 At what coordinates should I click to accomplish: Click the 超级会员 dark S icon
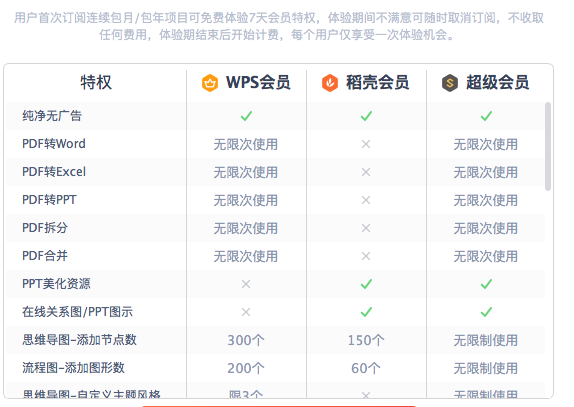450,83
